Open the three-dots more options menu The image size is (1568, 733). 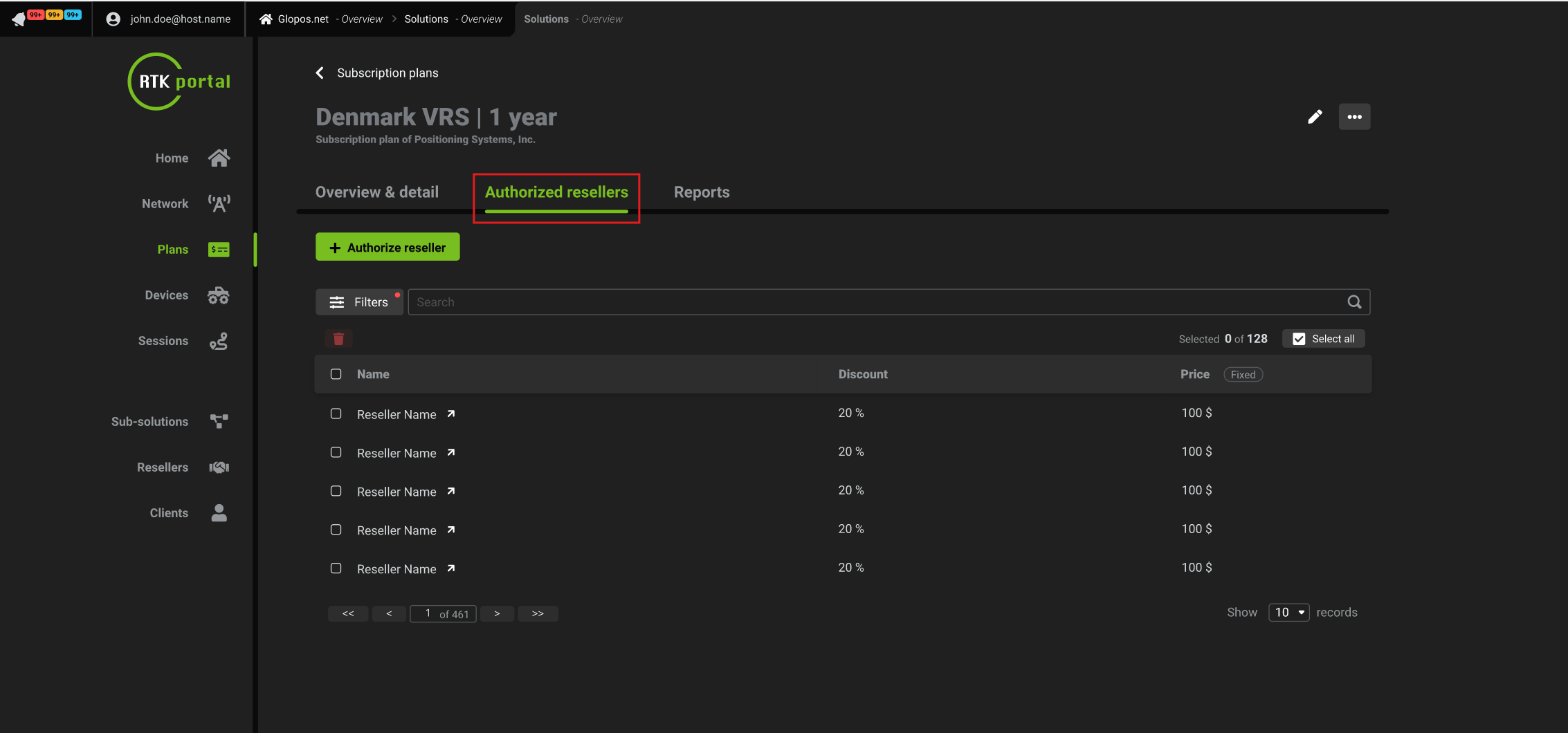click(x=1354, y=117)
